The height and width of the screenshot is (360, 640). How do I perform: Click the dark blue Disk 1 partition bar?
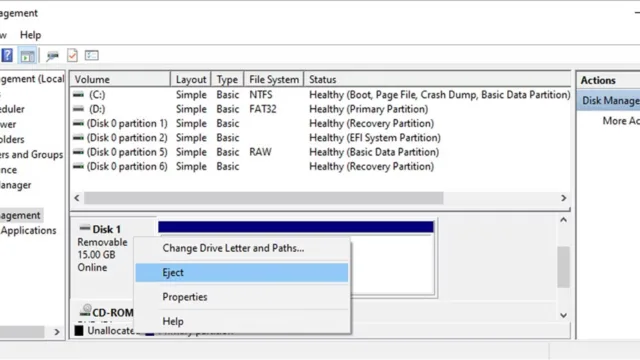tap(296, 227)
